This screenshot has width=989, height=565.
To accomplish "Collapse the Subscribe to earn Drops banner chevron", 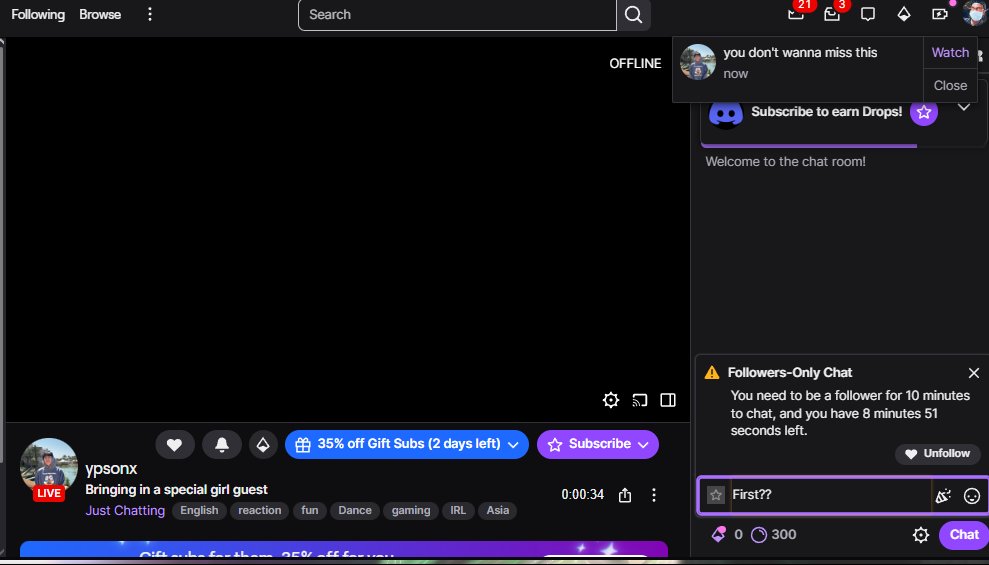I will coord(964,107).
